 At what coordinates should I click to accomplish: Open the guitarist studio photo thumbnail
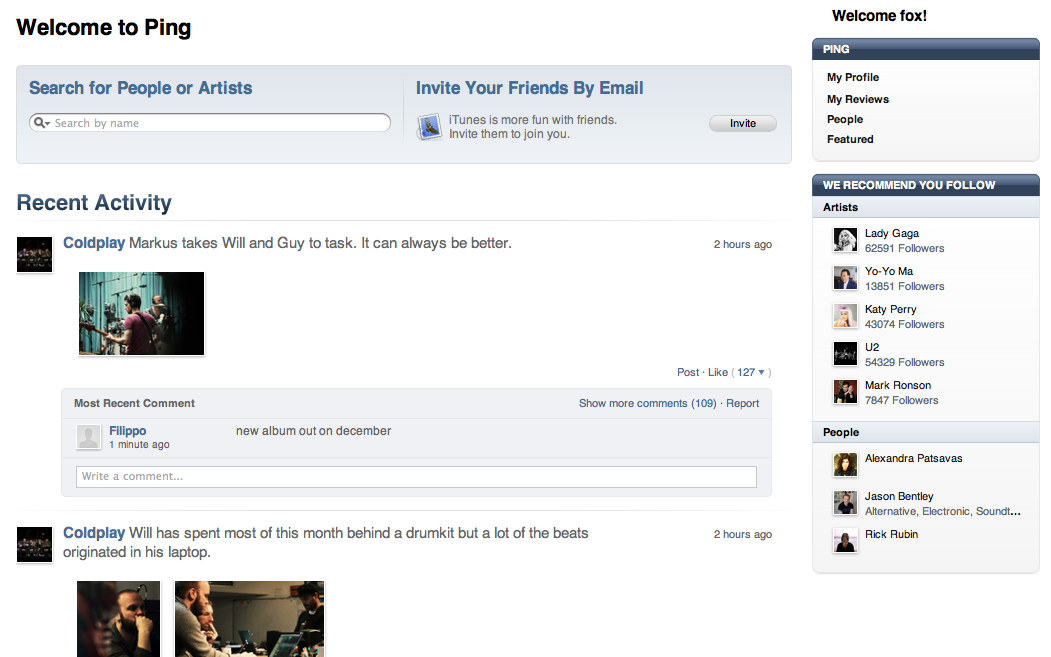click(141, 313)
